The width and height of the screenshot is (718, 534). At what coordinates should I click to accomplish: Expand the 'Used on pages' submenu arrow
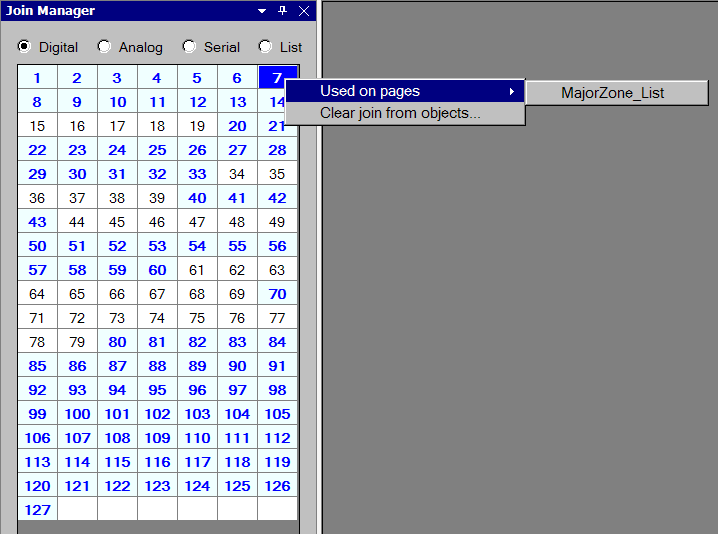[x=512, y=92]
